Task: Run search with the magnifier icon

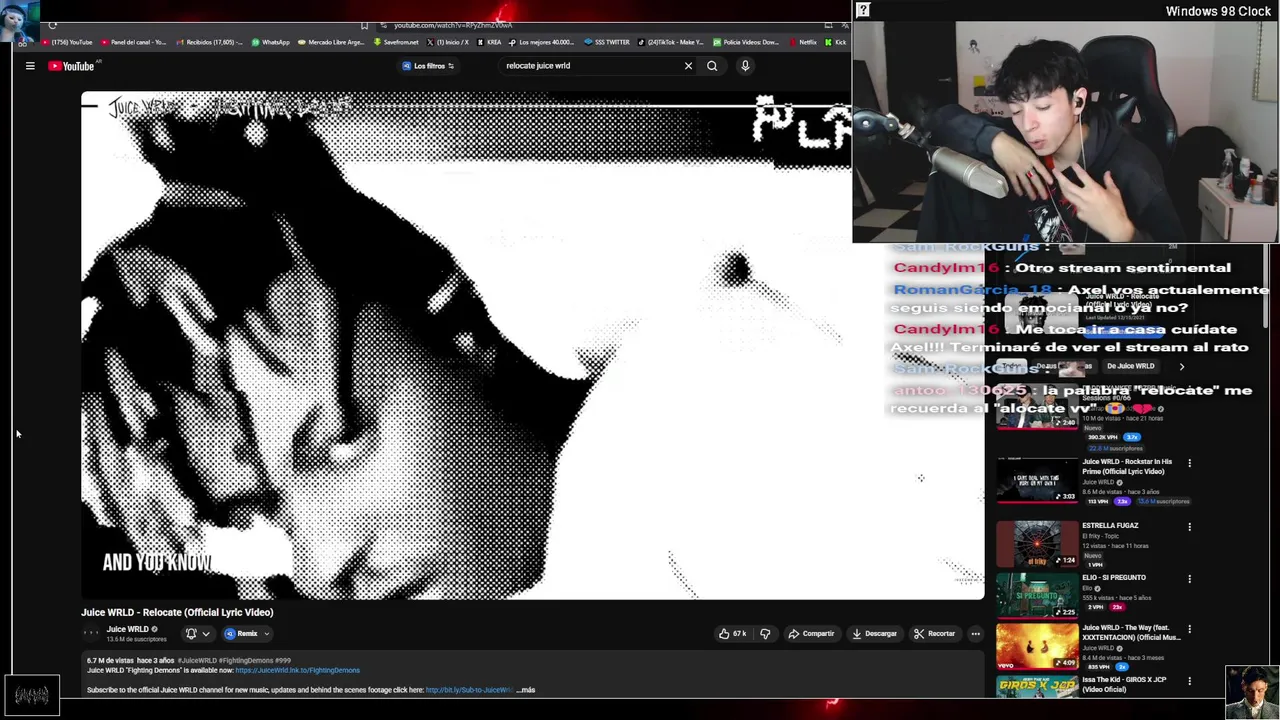Action: [x=712, y=66]
